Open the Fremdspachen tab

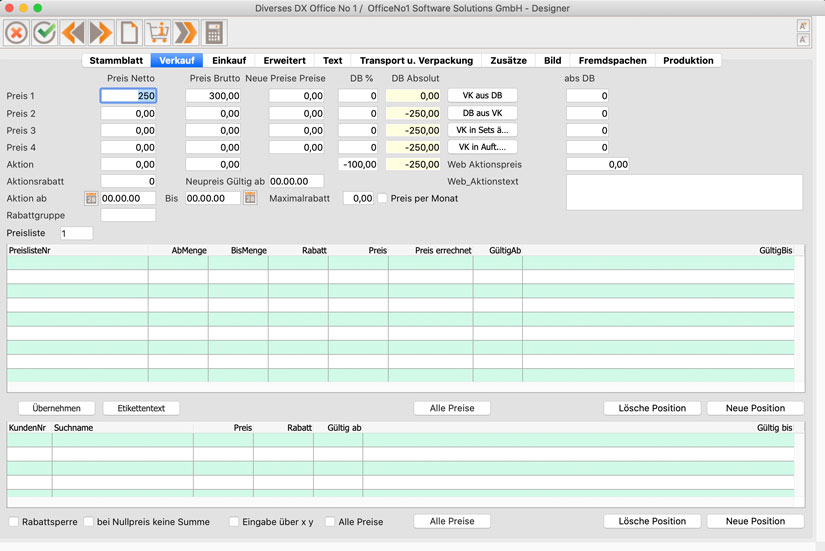tap(612, 61)
